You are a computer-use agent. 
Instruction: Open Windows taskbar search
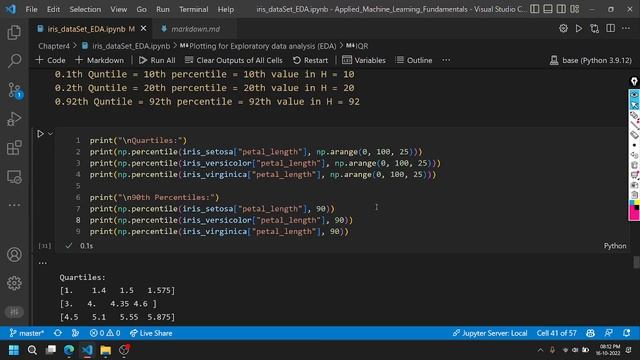point(32,350)
